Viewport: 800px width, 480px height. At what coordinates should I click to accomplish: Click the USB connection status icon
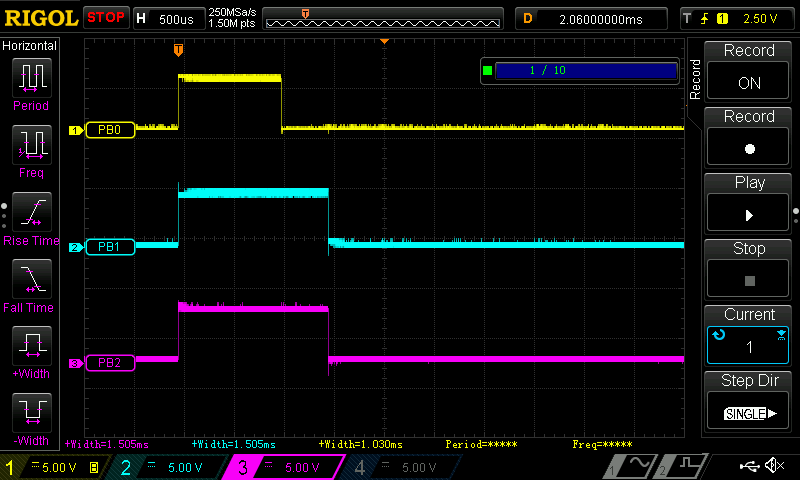click(x=749, y=465)
